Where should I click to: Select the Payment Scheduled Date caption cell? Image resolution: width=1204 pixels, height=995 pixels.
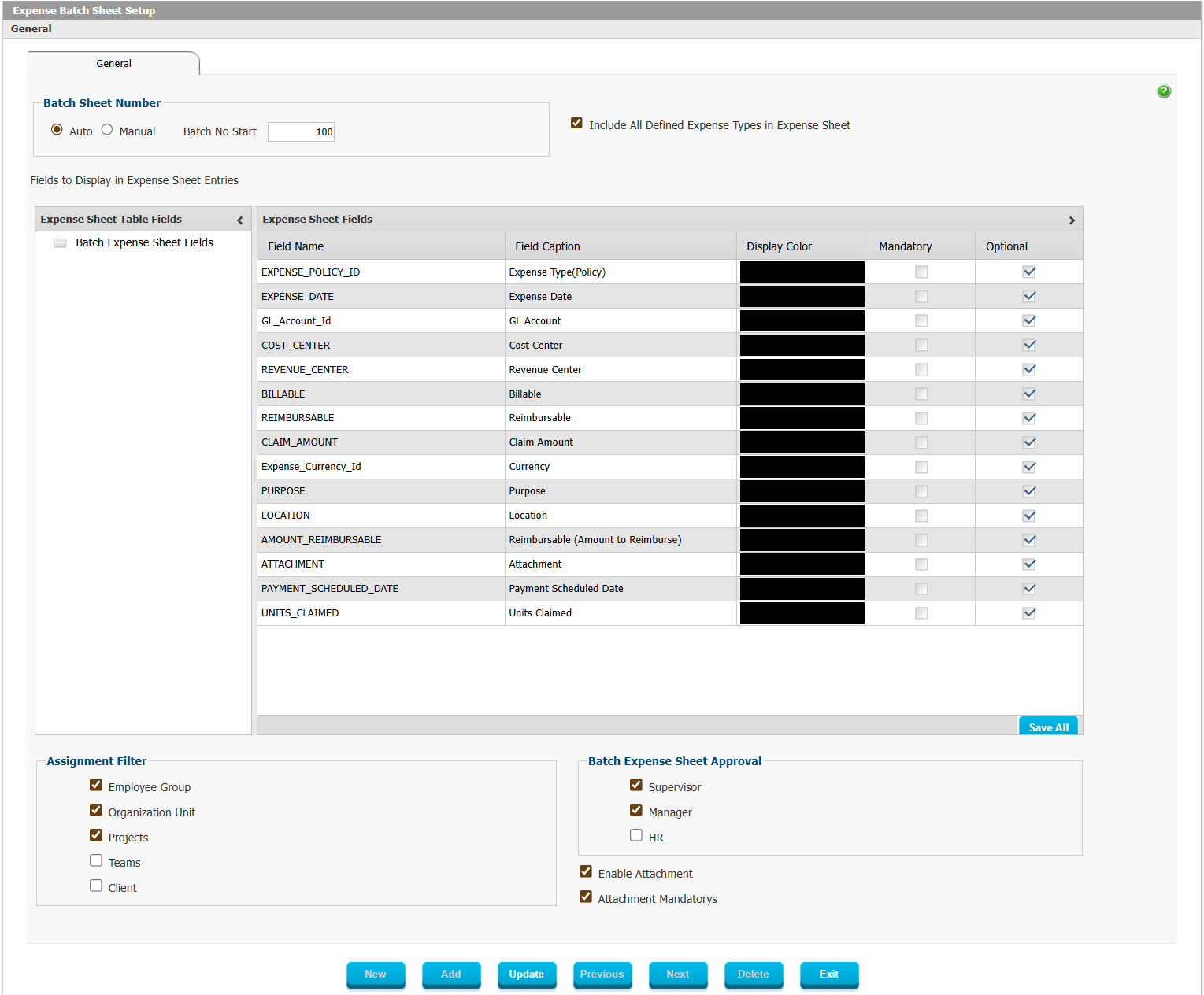(x=621, y=589)
